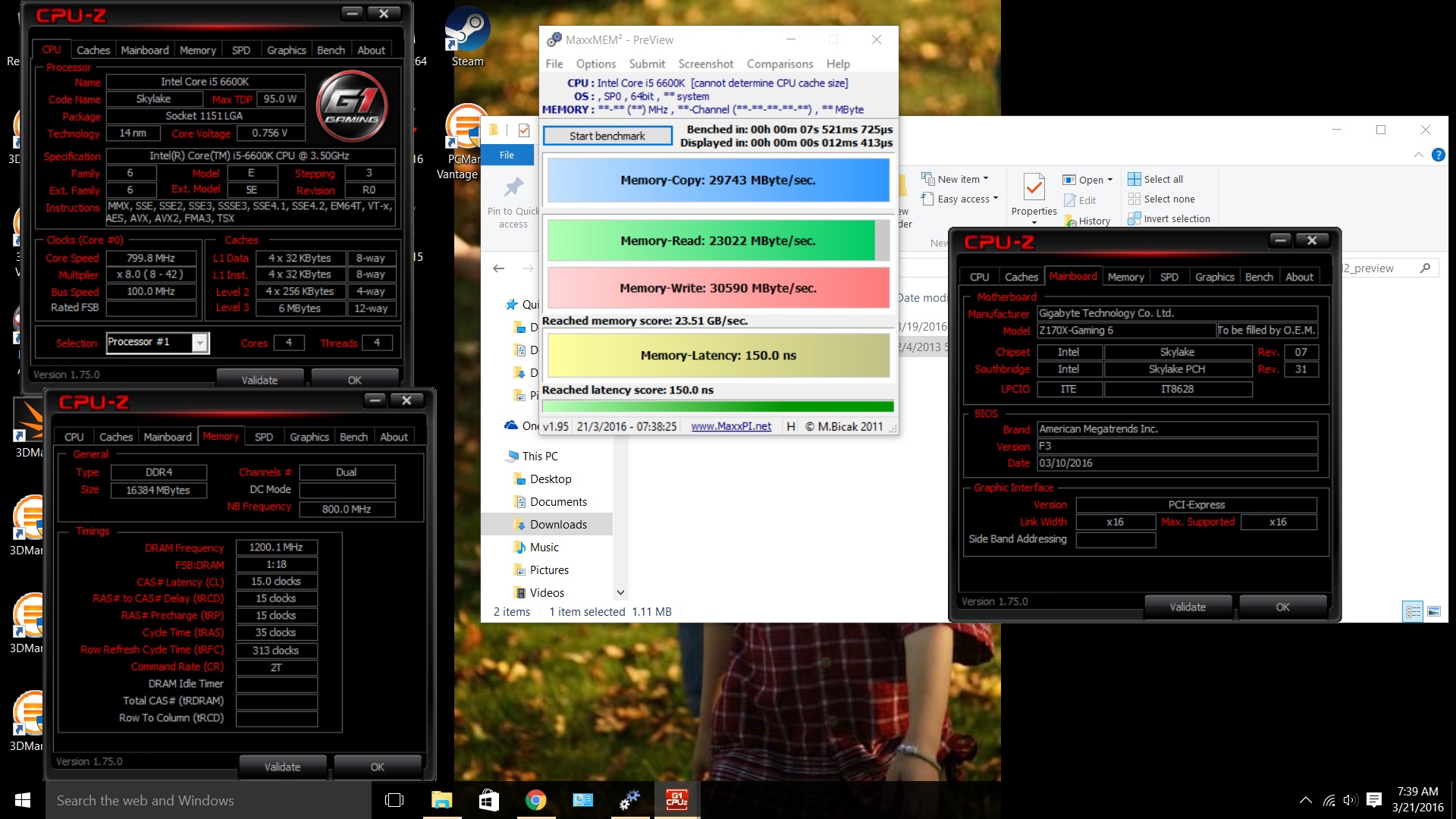The height and width of the screenshot is (819, 1456).
Task: Open Graphics tab in Mainboard CPU-Z window
Action: [x=1215, y=277]
